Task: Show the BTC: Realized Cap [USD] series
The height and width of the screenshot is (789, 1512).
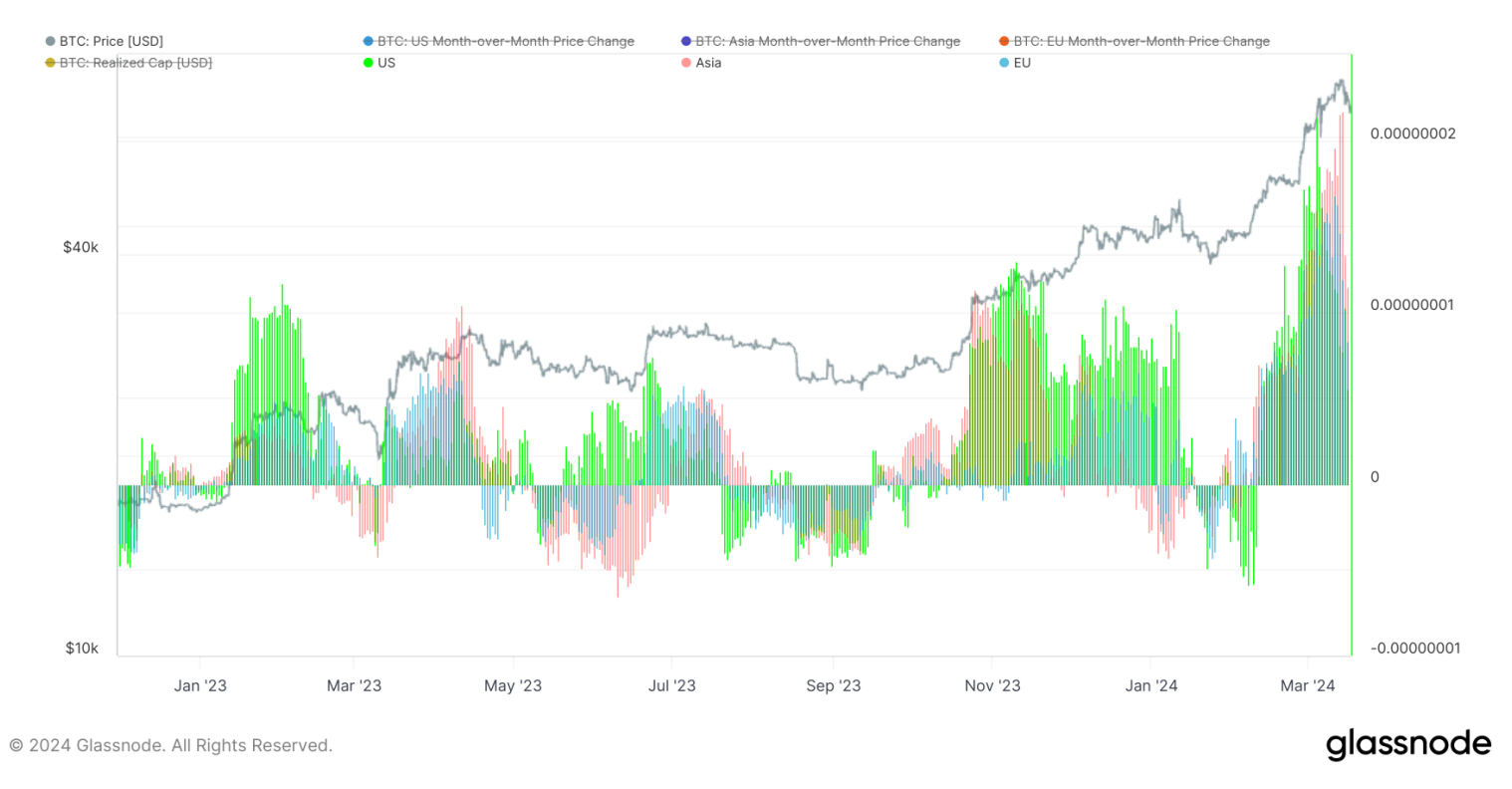Action: click(x=135, y=63)
